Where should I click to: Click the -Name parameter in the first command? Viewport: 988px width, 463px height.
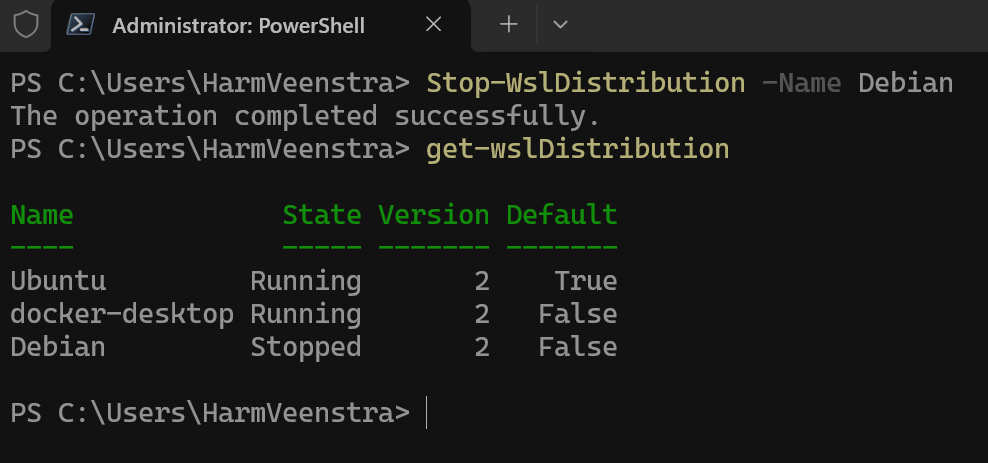coord(801,82)
